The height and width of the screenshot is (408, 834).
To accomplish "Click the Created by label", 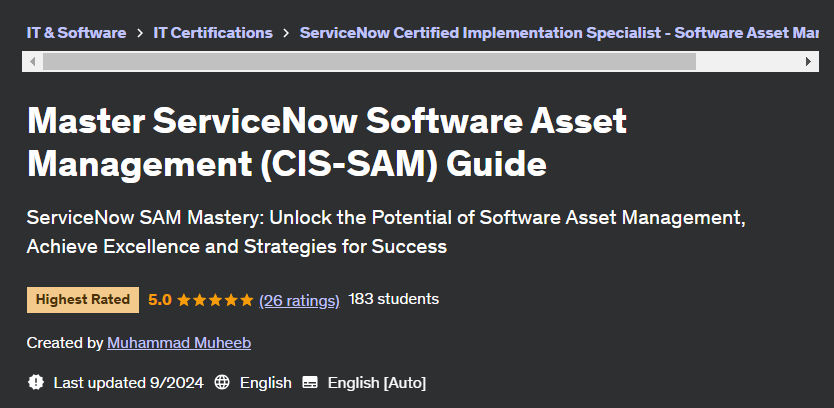I will click(x=65, y=343).
